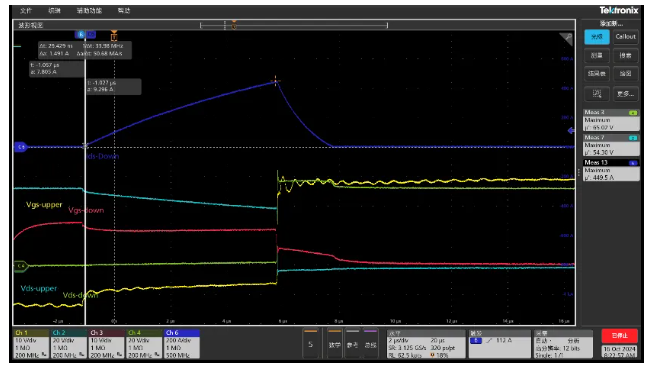Click the add math waveform button
Image resolution: width=650 pixels, height=367 pixels.
335,344
